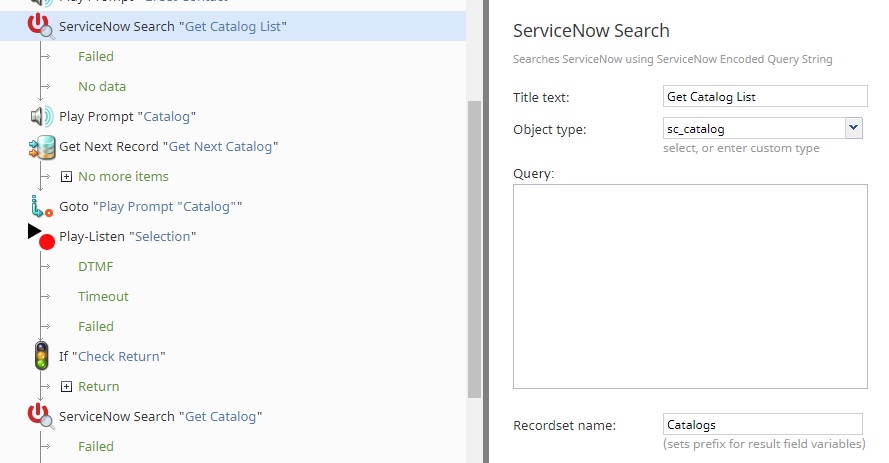Select the "No more items" branch label

123,177
